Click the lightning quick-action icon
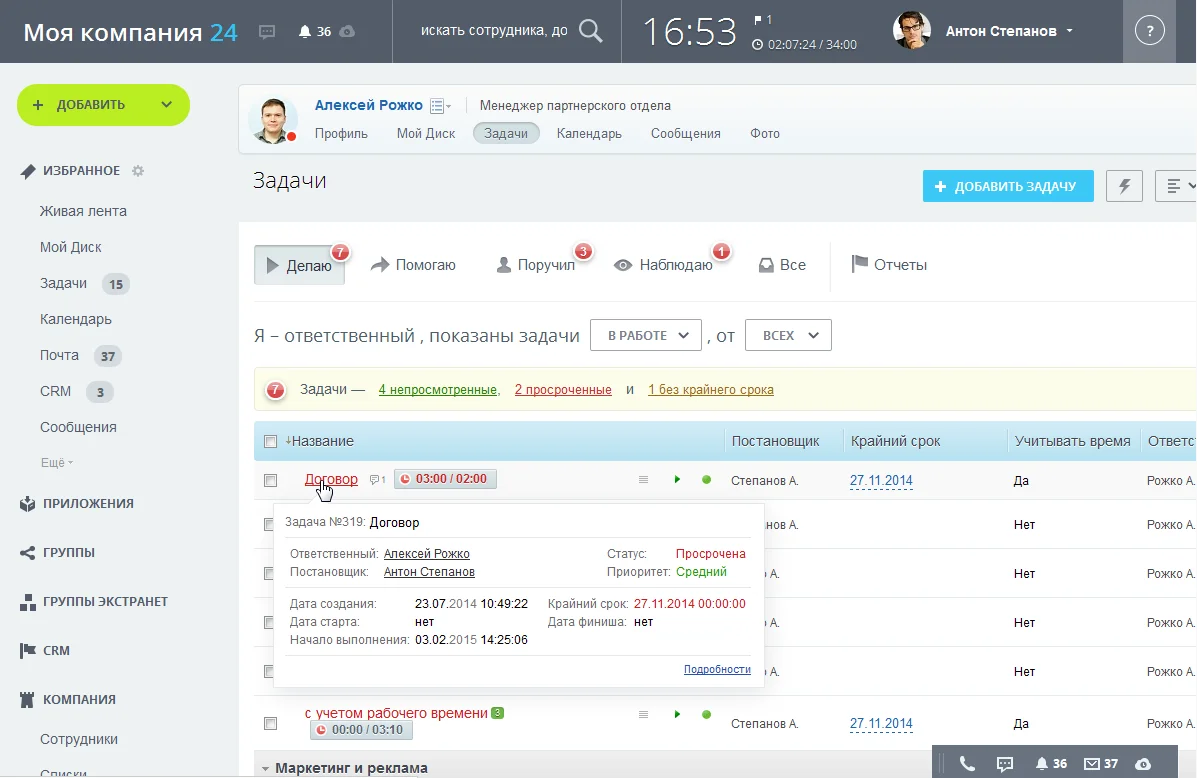Image resolution: width=1197 pixels, height=778 pixels. click(x=1125, y=186)
